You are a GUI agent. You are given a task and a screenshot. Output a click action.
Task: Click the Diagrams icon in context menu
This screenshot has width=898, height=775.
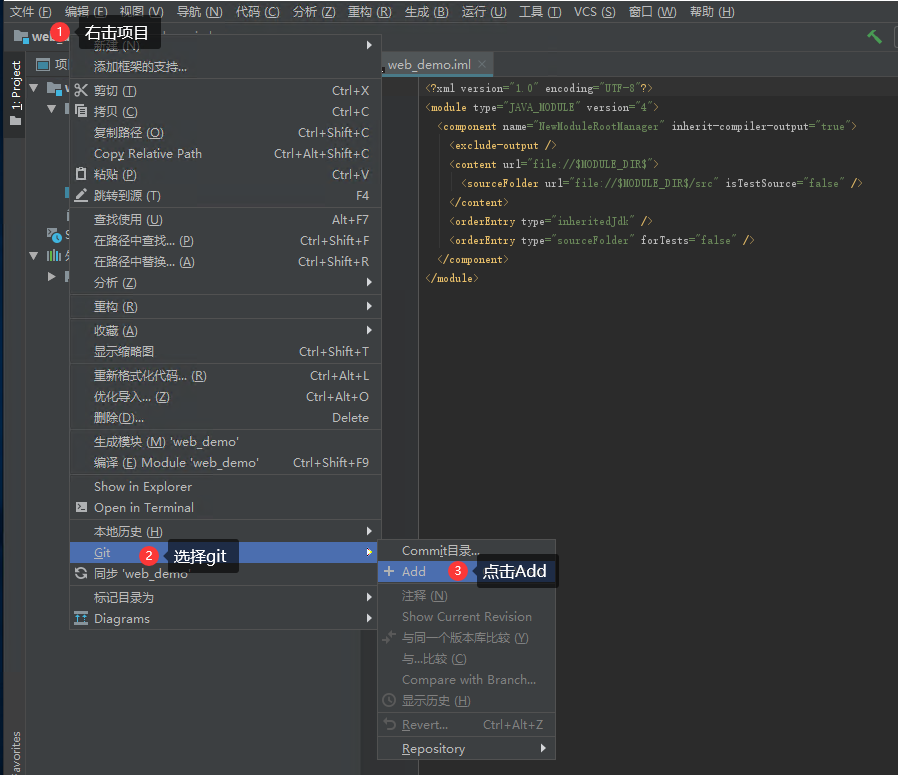pyautogui.click(x=81, y=618)
